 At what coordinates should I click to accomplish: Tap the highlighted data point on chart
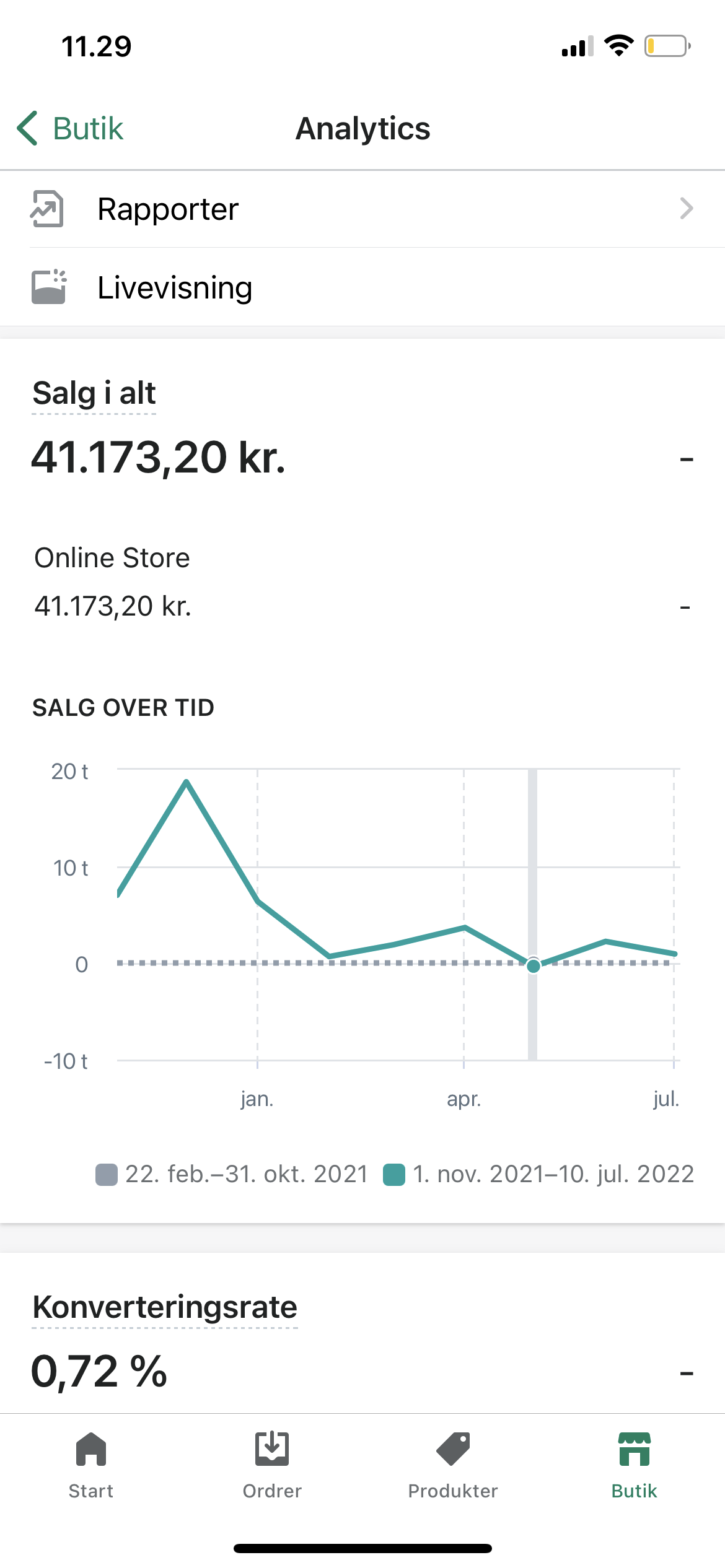point(533,965)
